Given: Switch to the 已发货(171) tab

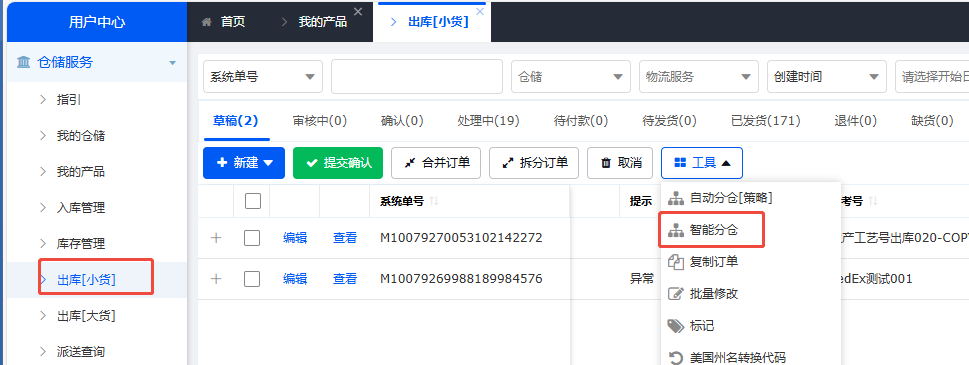Looking at the screenshot, I should tap(766, 121).
